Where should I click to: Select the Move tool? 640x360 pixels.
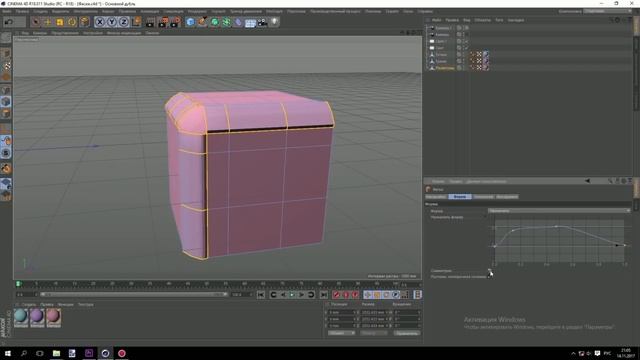48,22
